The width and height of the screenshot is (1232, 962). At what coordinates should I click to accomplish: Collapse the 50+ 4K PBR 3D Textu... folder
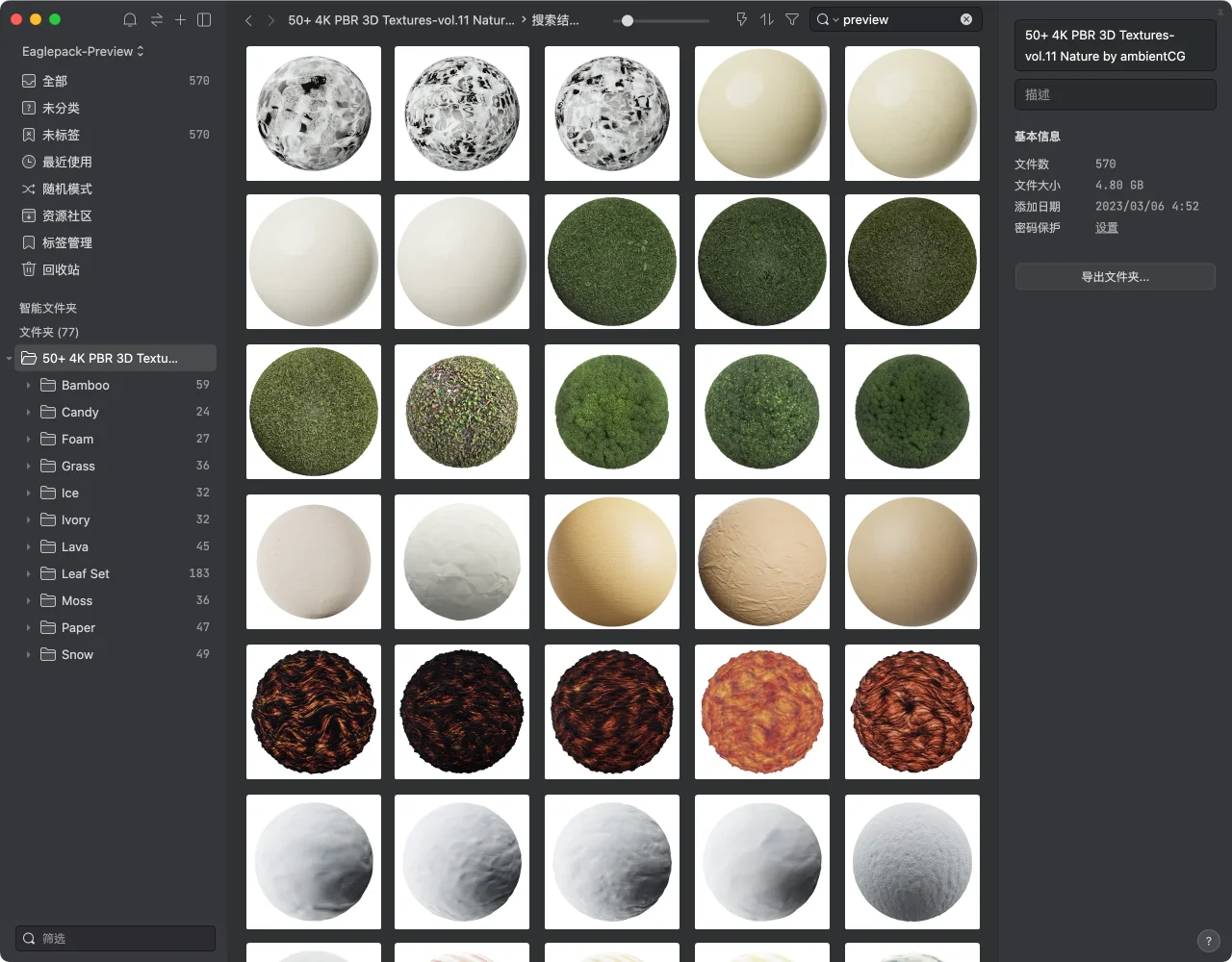[10, 359]
